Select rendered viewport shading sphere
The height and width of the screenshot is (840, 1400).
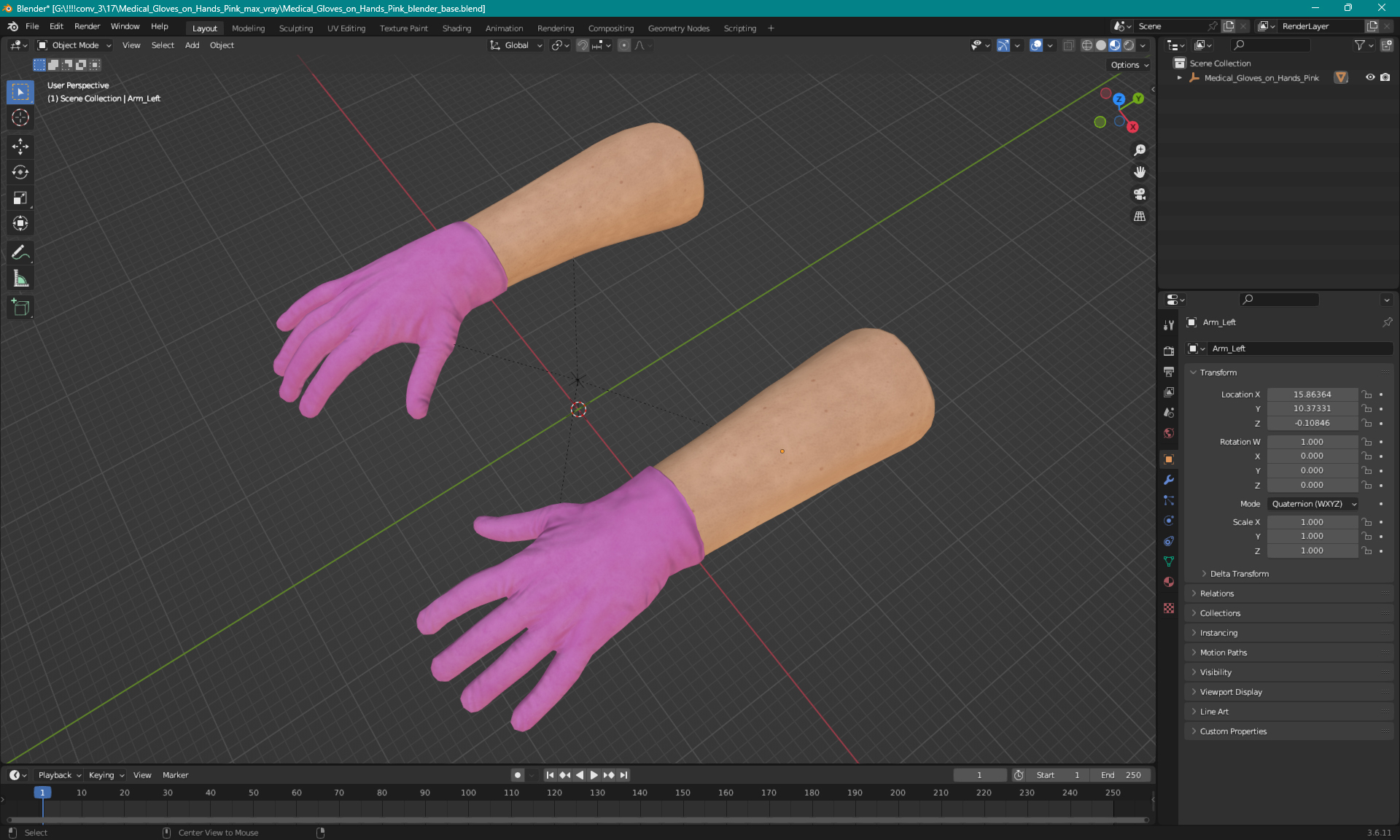point(1129,45)
